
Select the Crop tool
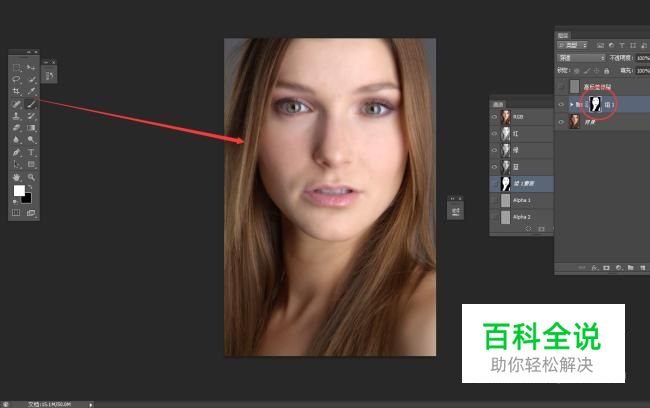point(16,91)
